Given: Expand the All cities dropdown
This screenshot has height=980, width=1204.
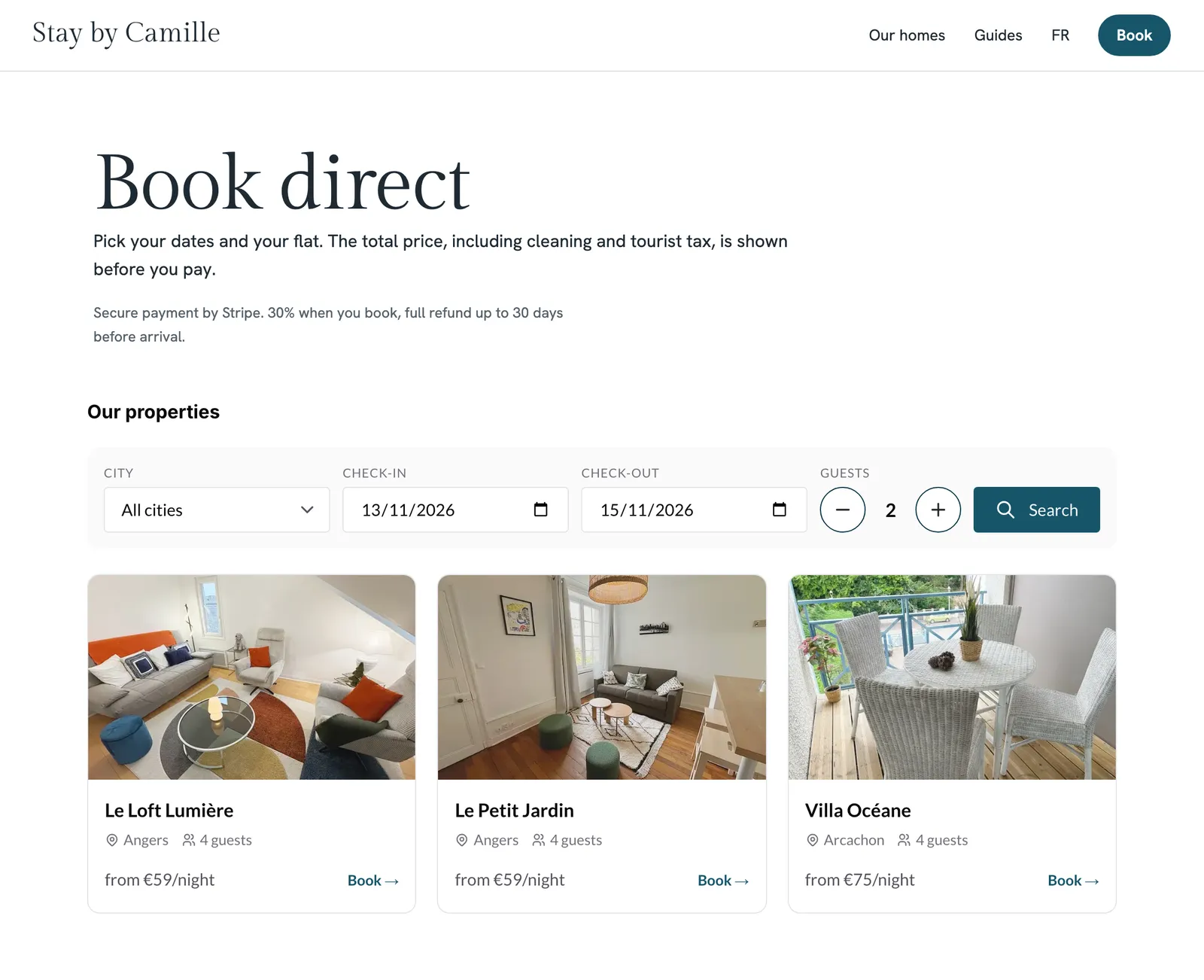Looking at the screenshot, I should (217, 510).
